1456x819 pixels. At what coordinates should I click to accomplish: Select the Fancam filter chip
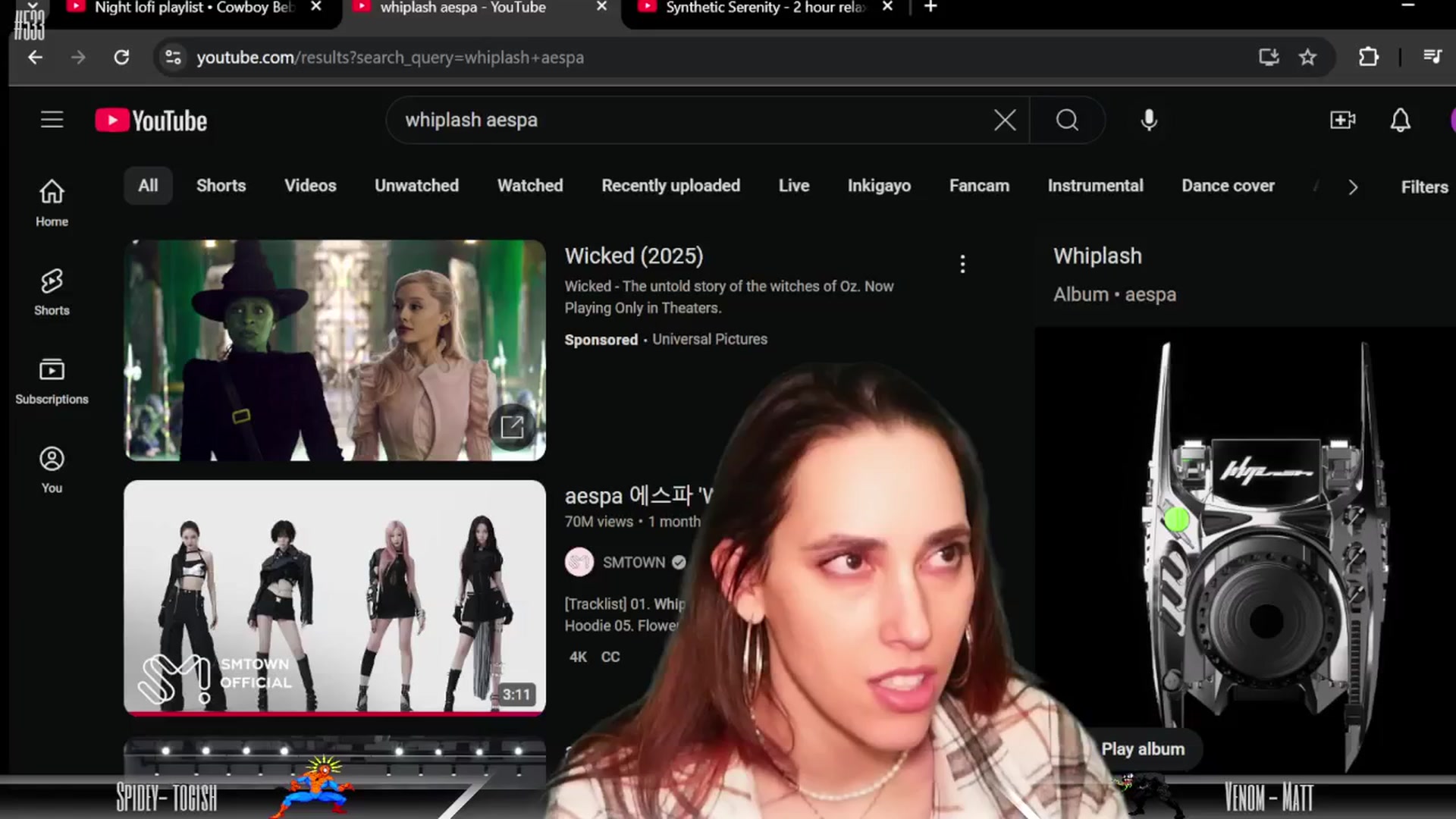coord(979,186)
